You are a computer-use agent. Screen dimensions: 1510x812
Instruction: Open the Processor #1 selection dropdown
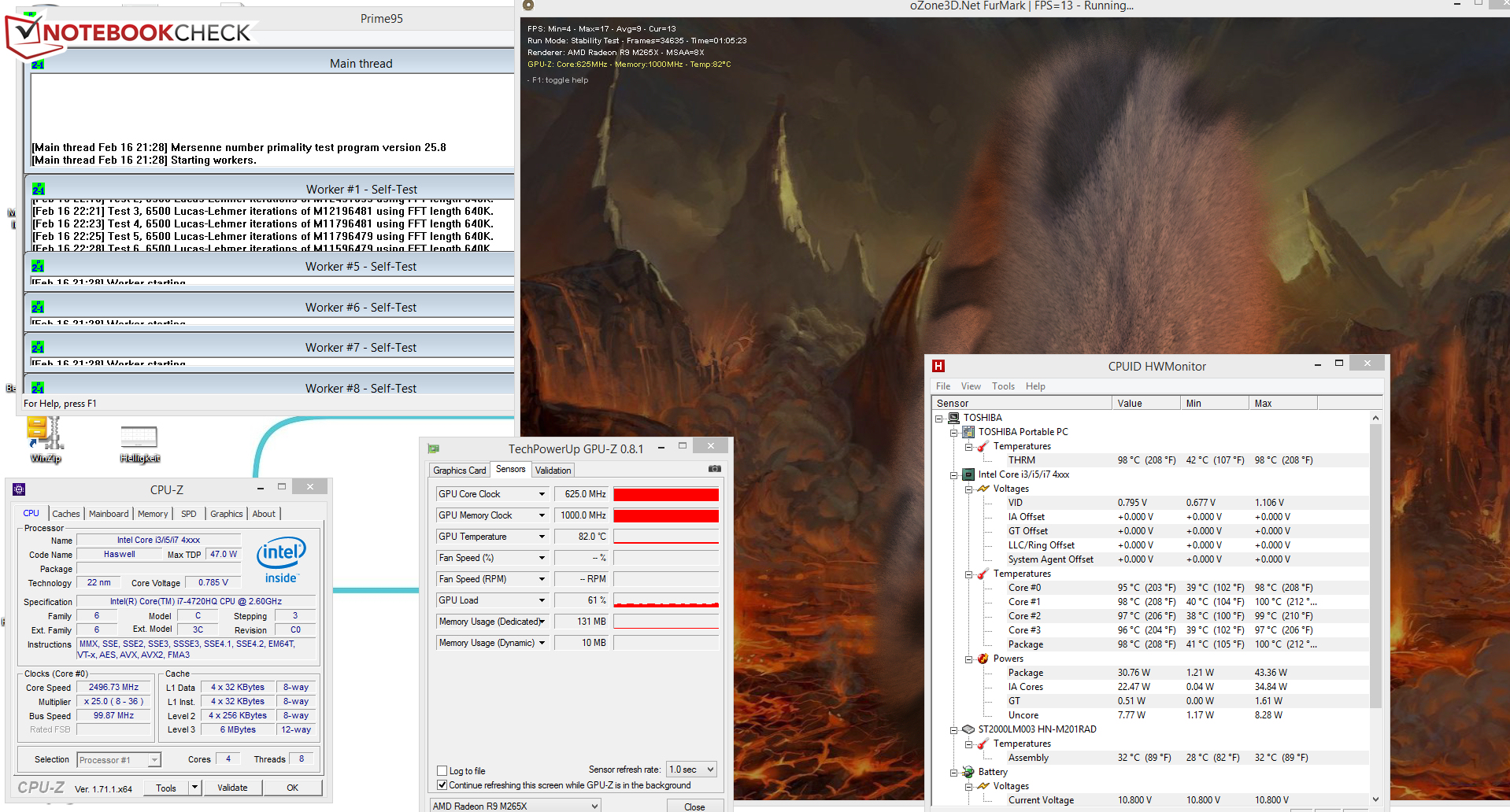coord(119,760)
